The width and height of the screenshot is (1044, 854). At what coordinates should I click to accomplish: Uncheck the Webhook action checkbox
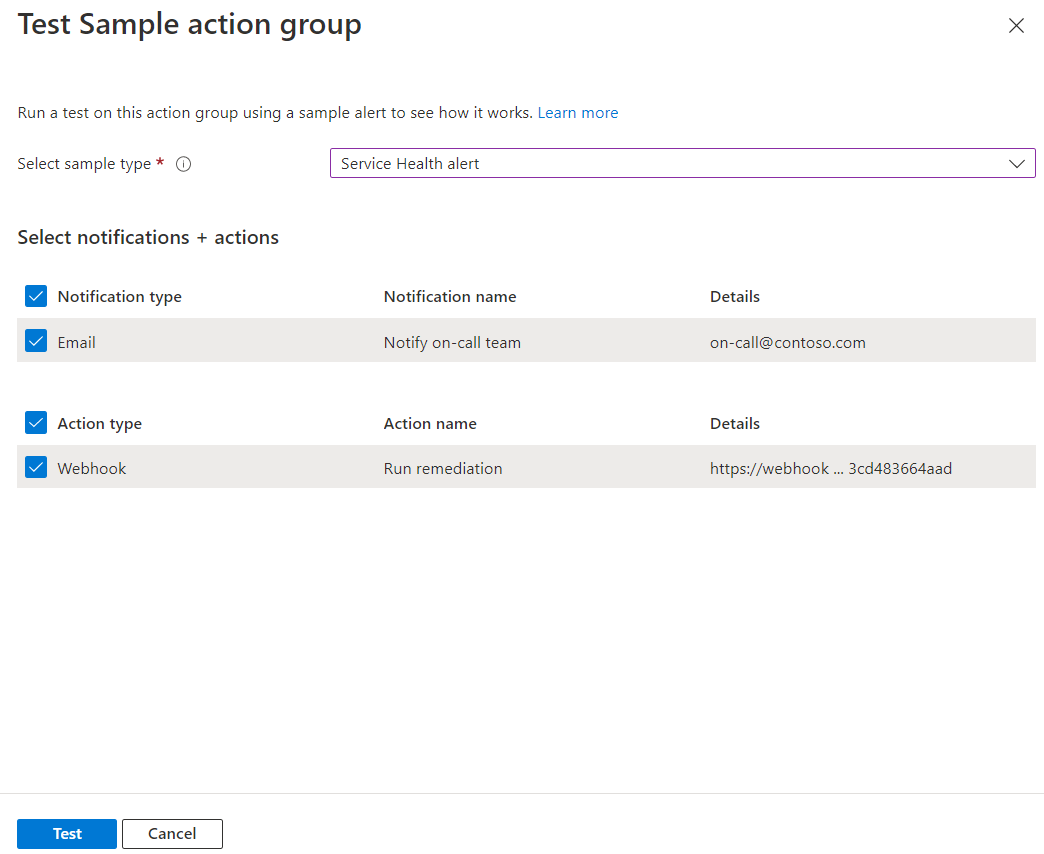click(x=36, y=467)
